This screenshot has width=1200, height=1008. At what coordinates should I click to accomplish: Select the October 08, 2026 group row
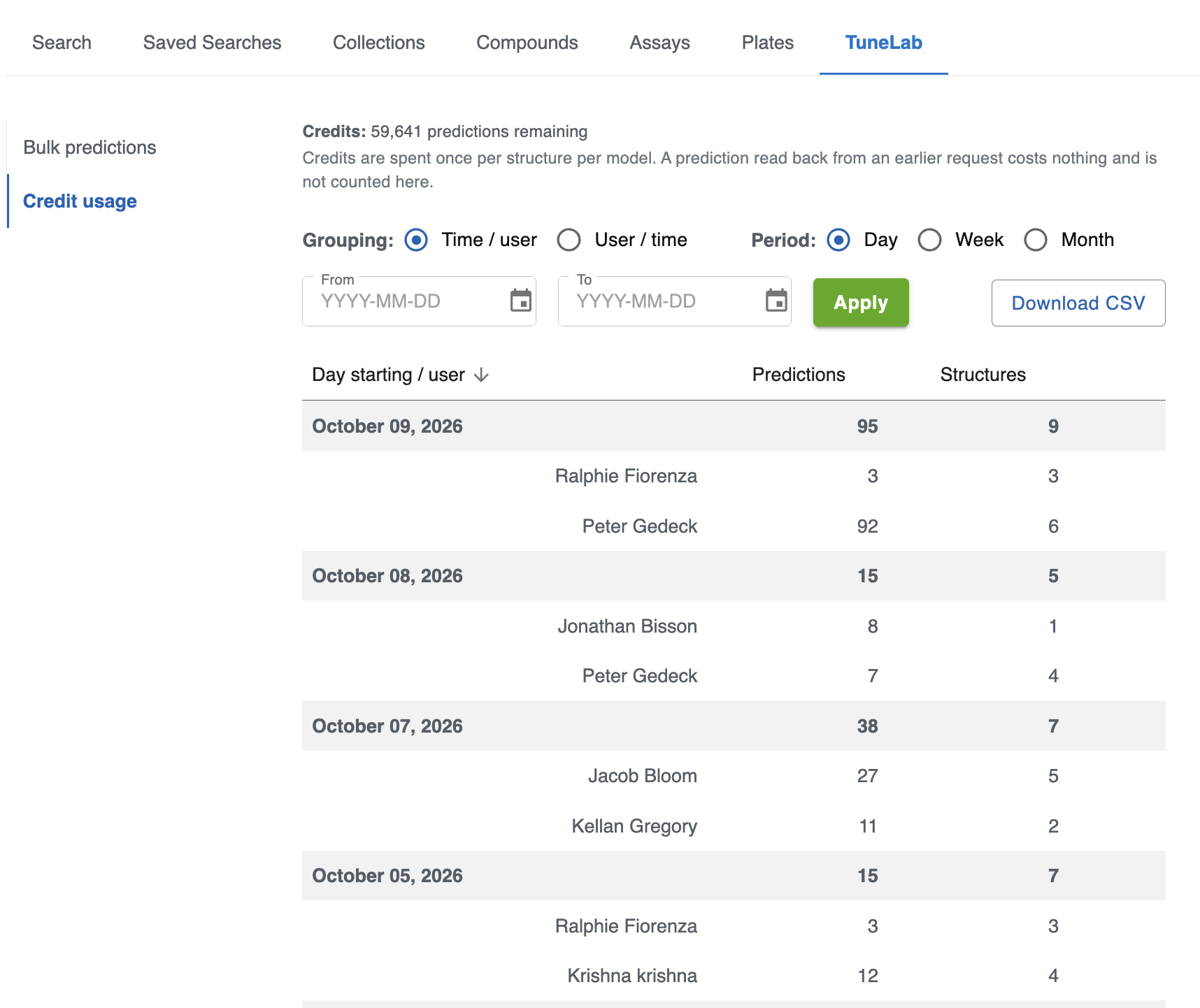(x=734, y=576)
